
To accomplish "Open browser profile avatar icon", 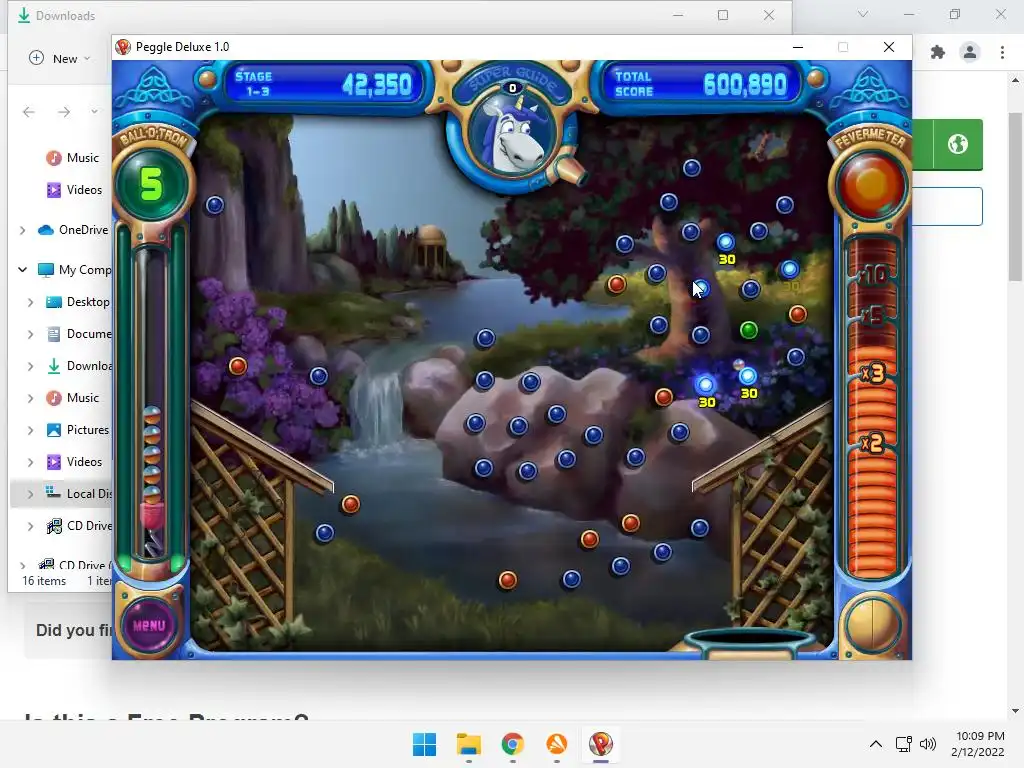I will click(x=970, y=52).
